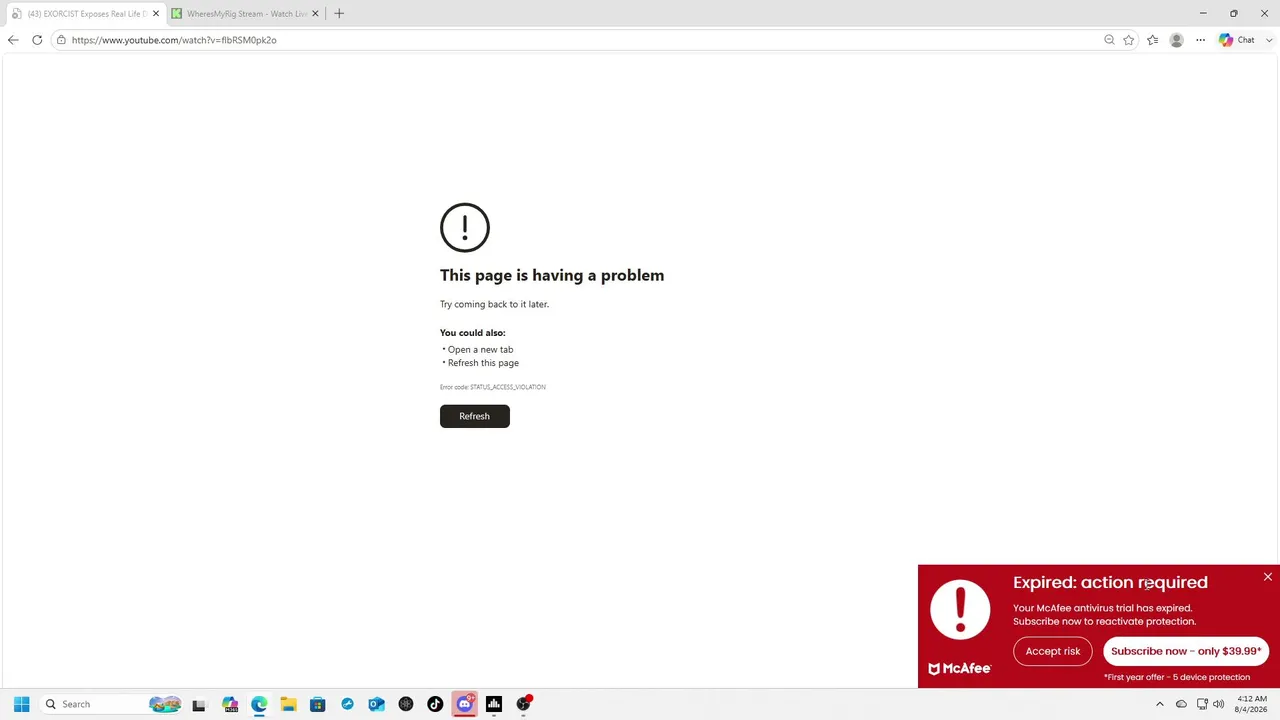Image resolution: width=1280 pixels, height=720 pixels.
Task: Open the Windows Start menu
Action: click(x=21, y=704)
